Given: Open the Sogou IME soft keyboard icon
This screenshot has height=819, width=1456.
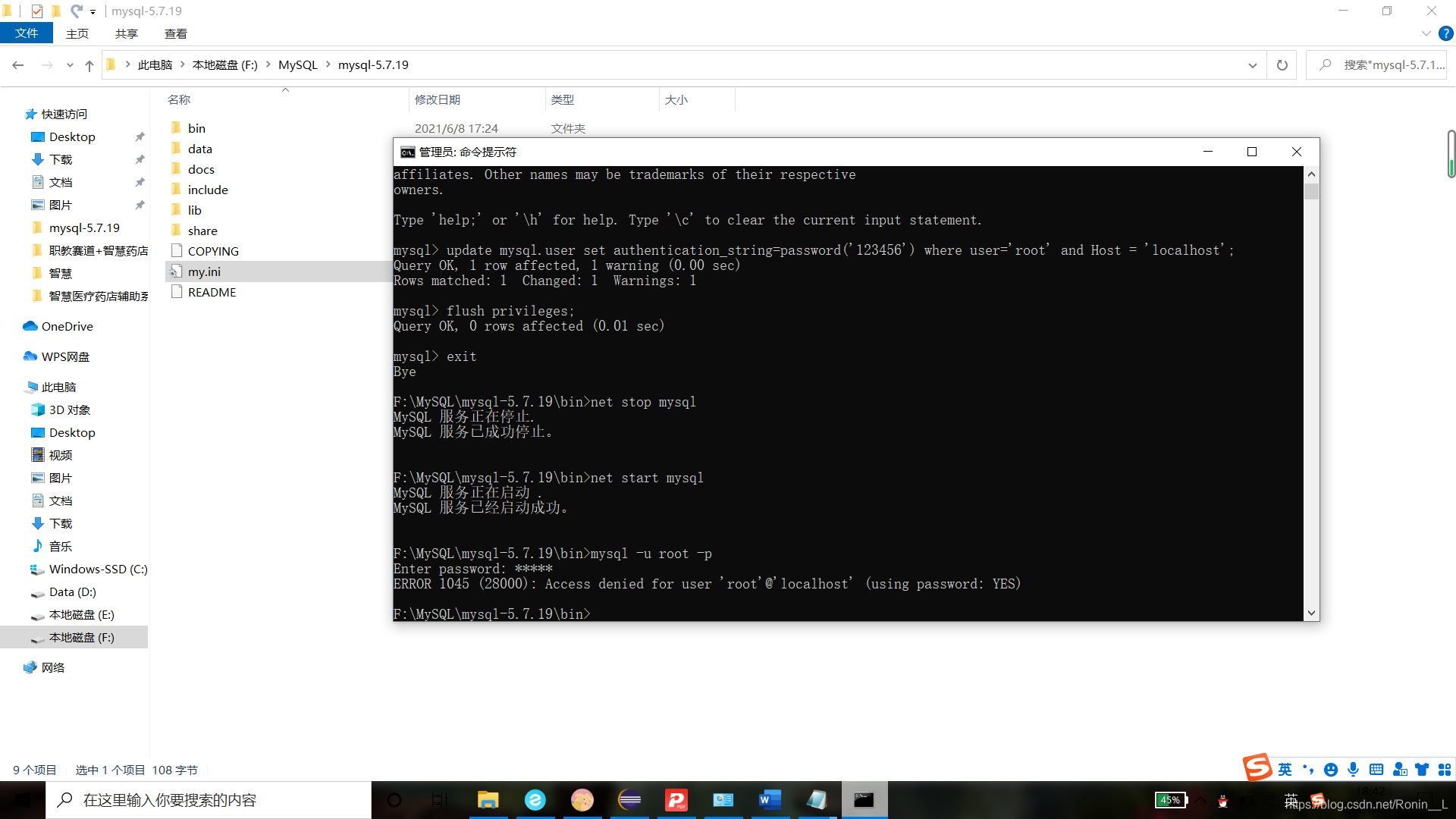Looking at the screenshot, I should tap(1376, 770).
